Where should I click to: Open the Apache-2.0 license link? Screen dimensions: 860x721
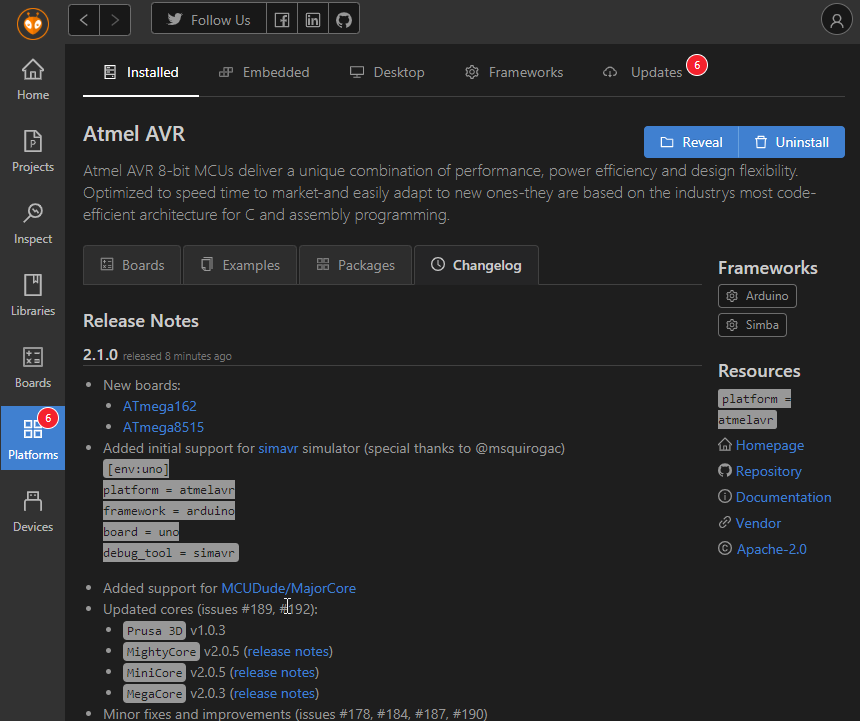771,549
